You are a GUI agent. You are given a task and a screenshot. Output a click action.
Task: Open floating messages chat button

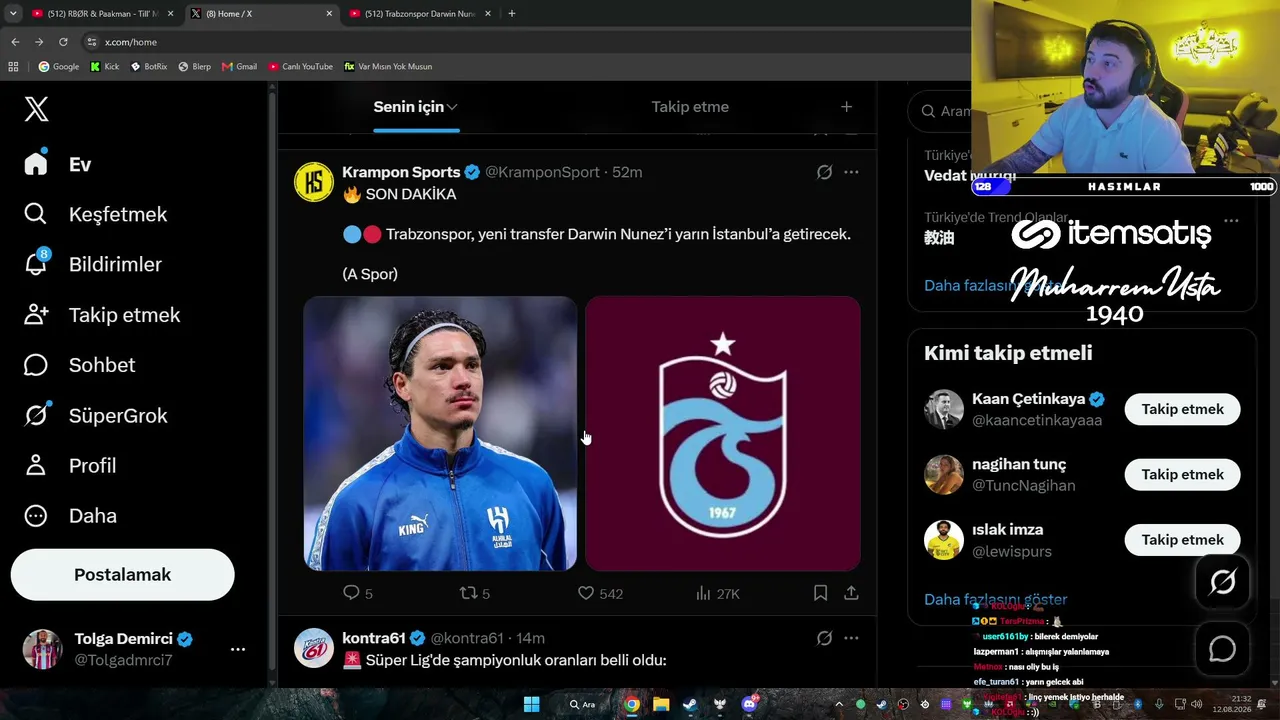1222,649
